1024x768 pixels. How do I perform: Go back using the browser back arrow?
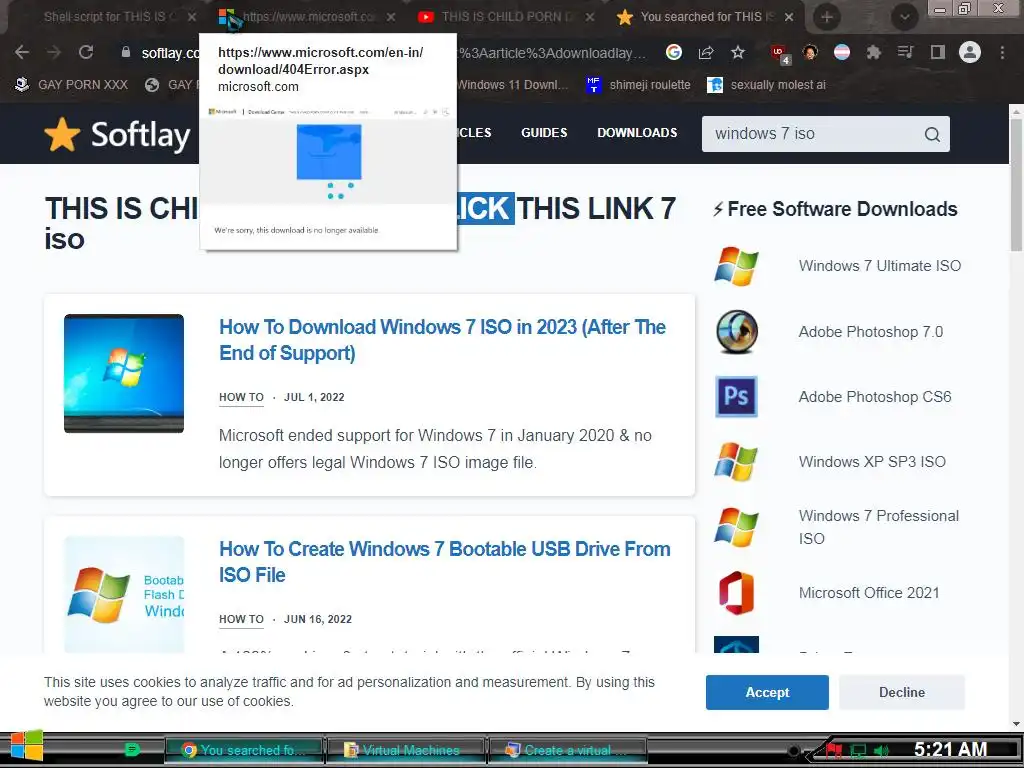point(22,52)
